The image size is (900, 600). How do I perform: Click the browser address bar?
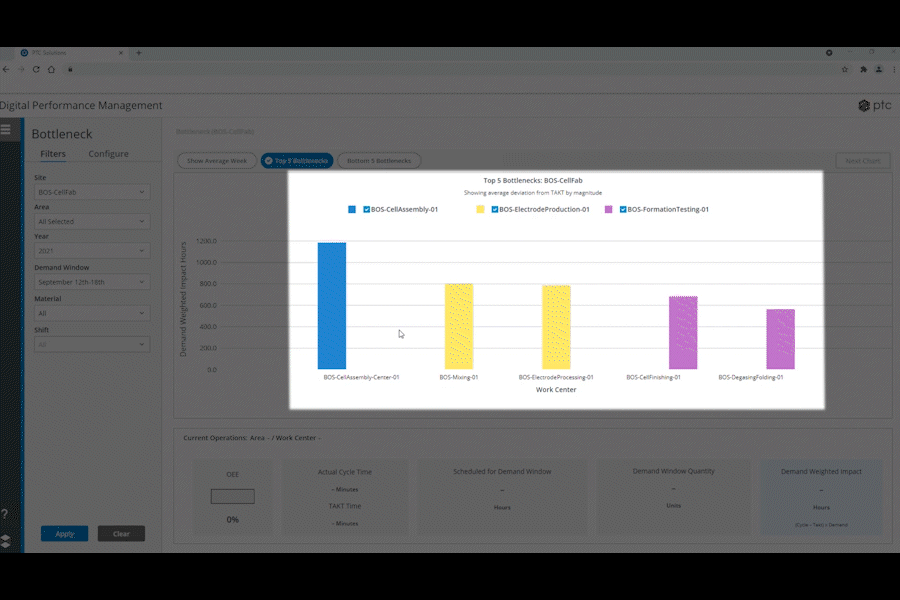tap(453, 69)
